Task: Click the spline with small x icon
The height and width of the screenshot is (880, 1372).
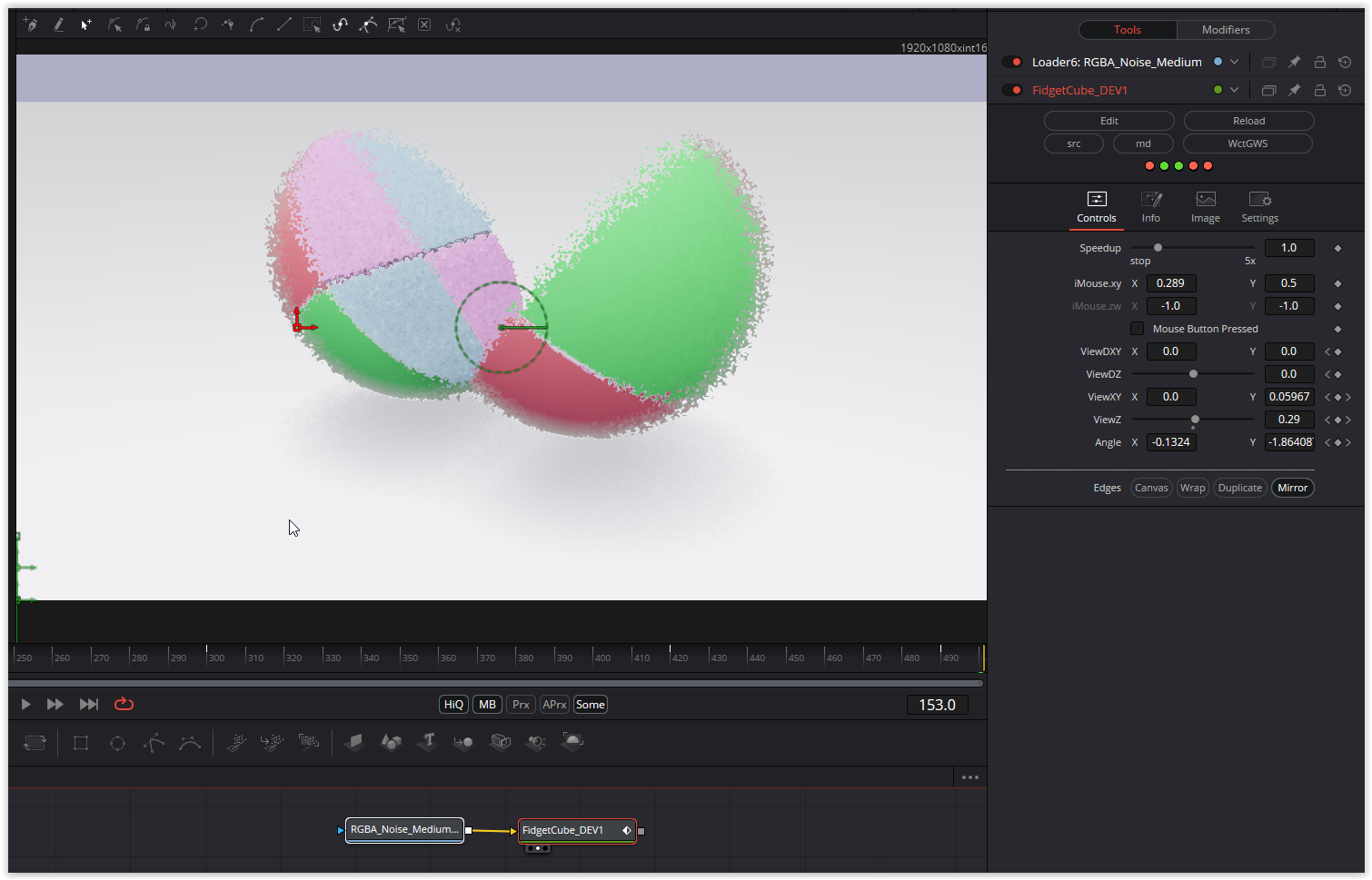Action: (453, 25)
